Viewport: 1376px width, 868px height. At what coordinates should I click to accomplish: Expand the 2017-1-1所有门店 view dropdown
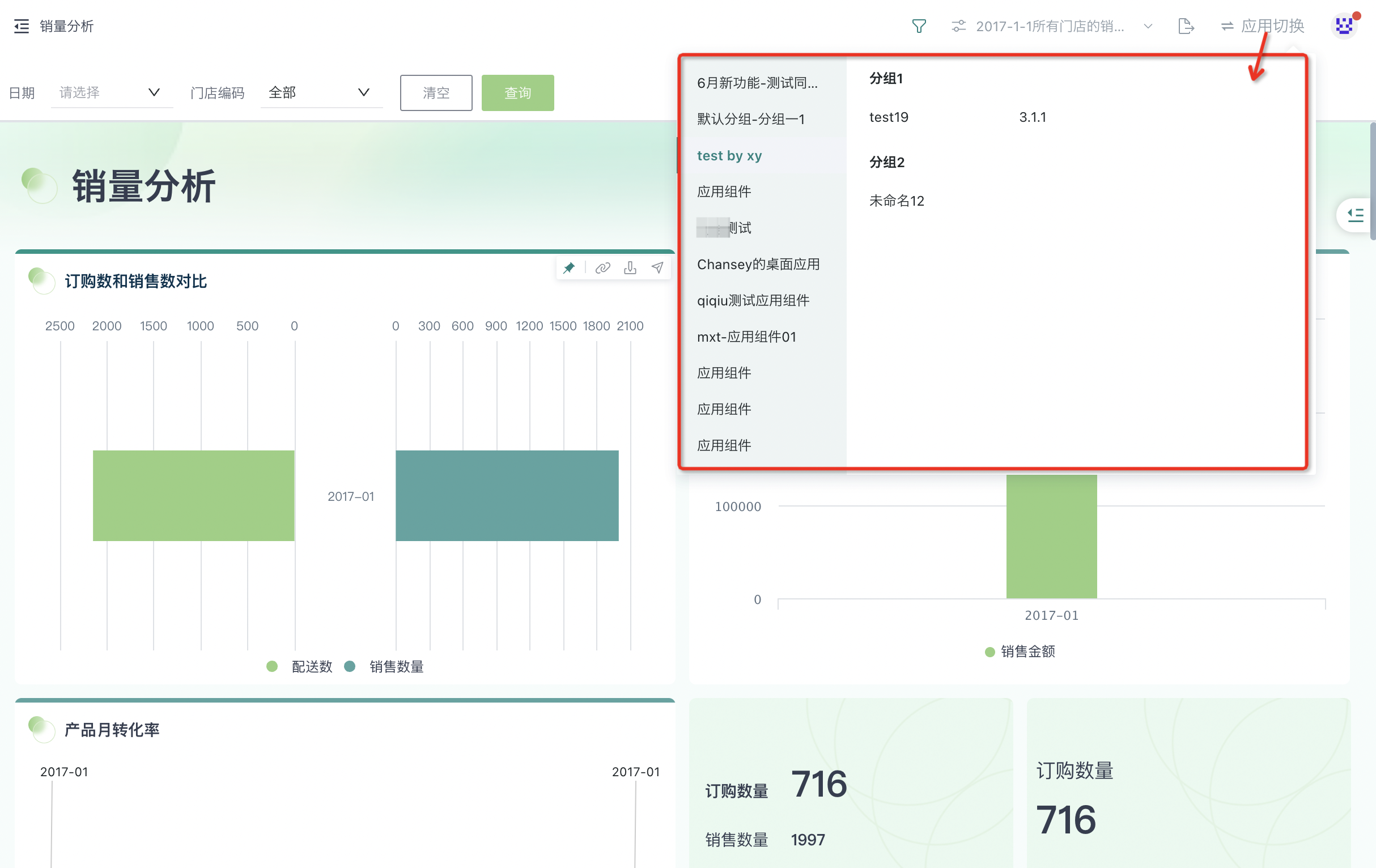1051,26
